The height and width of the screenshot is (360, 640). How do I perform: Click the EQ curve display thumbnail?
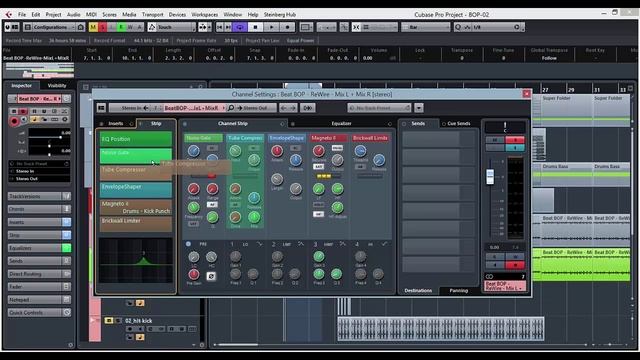[x=136, y=260]
